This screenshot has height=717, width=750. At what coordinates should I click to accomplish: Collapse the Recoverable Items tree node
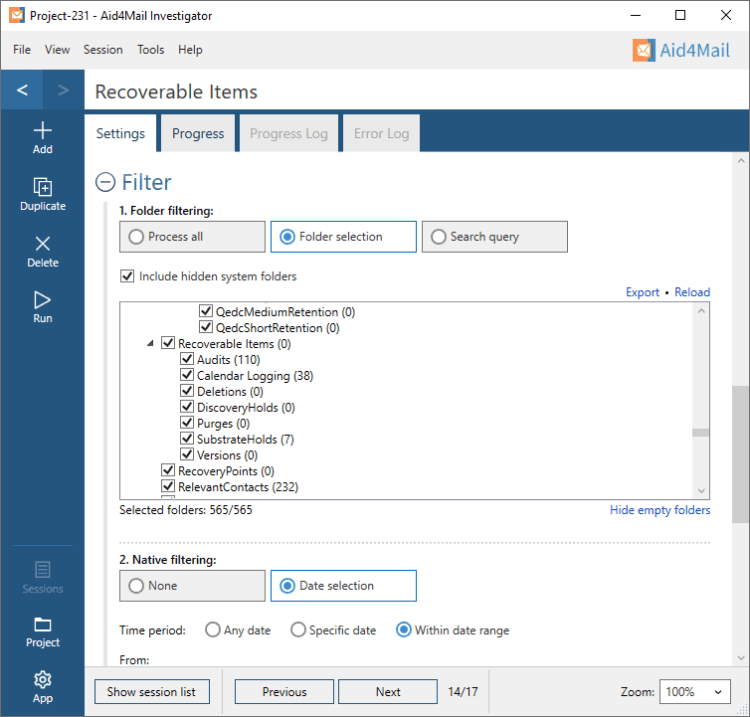pos(150,343)
